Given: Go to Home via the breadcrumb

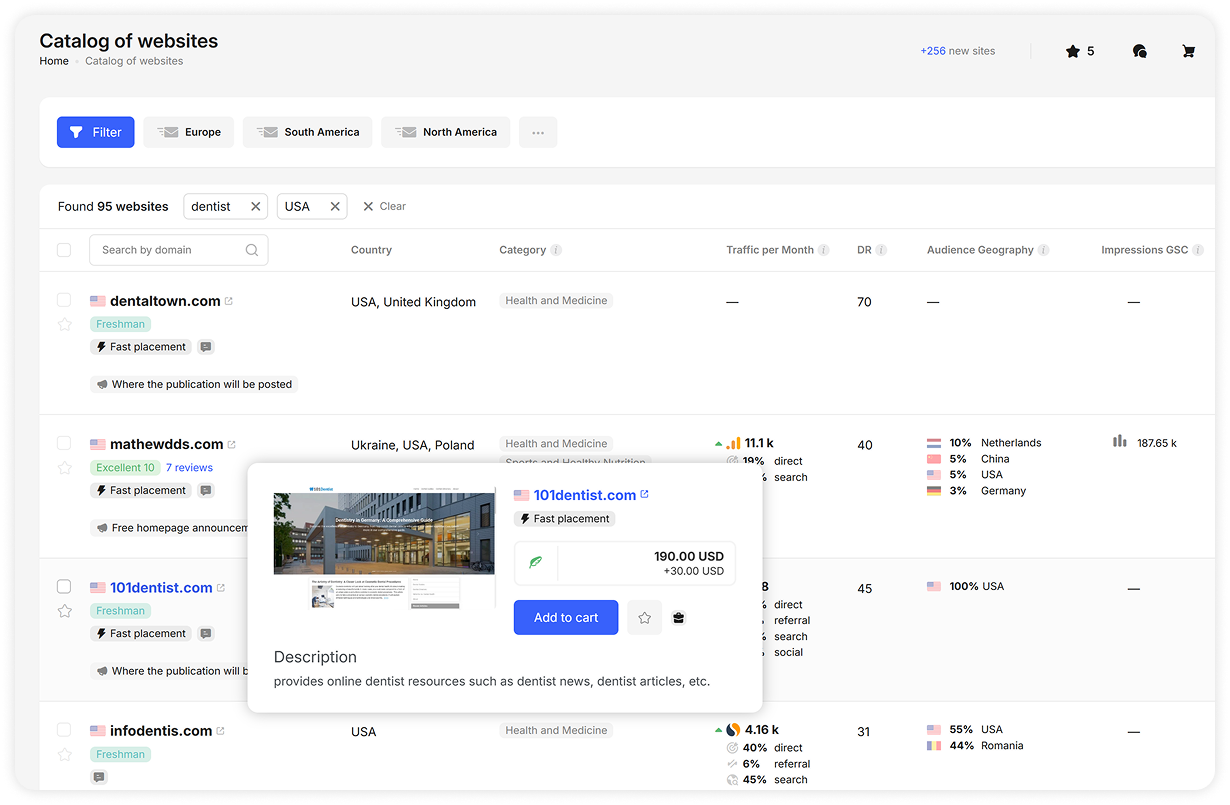Looking at the screenshot, I should pyautogui.click(x=54, y=61).
